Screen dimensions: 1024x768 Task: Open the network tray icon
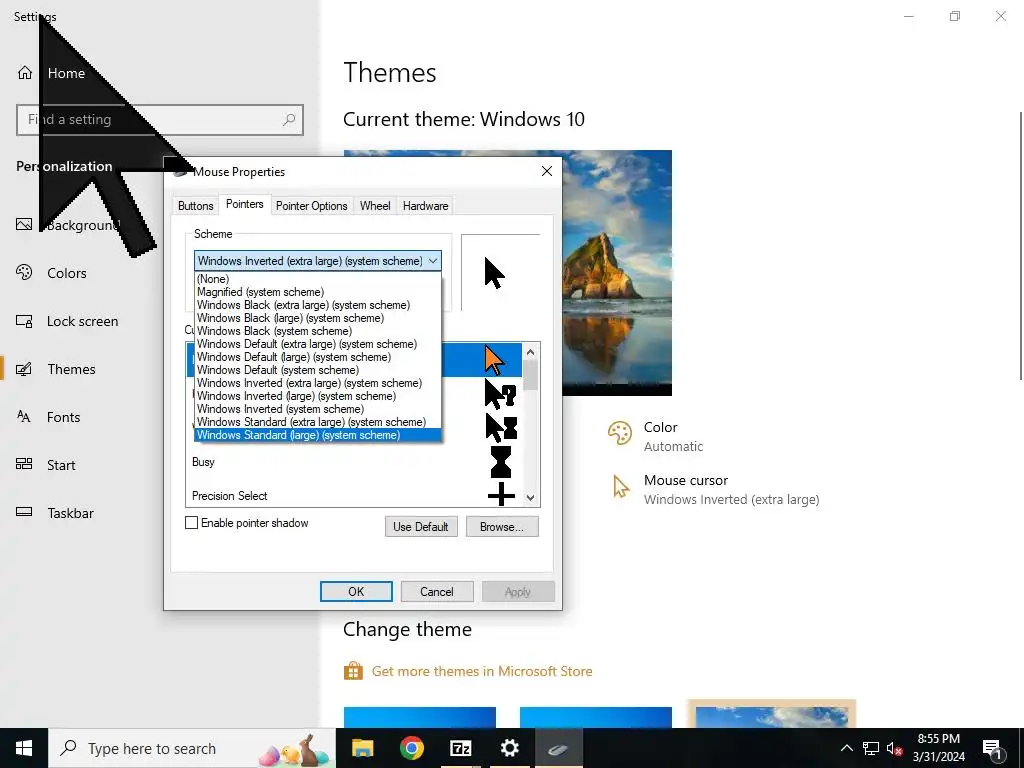pyautogui.click(x=871, y=748)
